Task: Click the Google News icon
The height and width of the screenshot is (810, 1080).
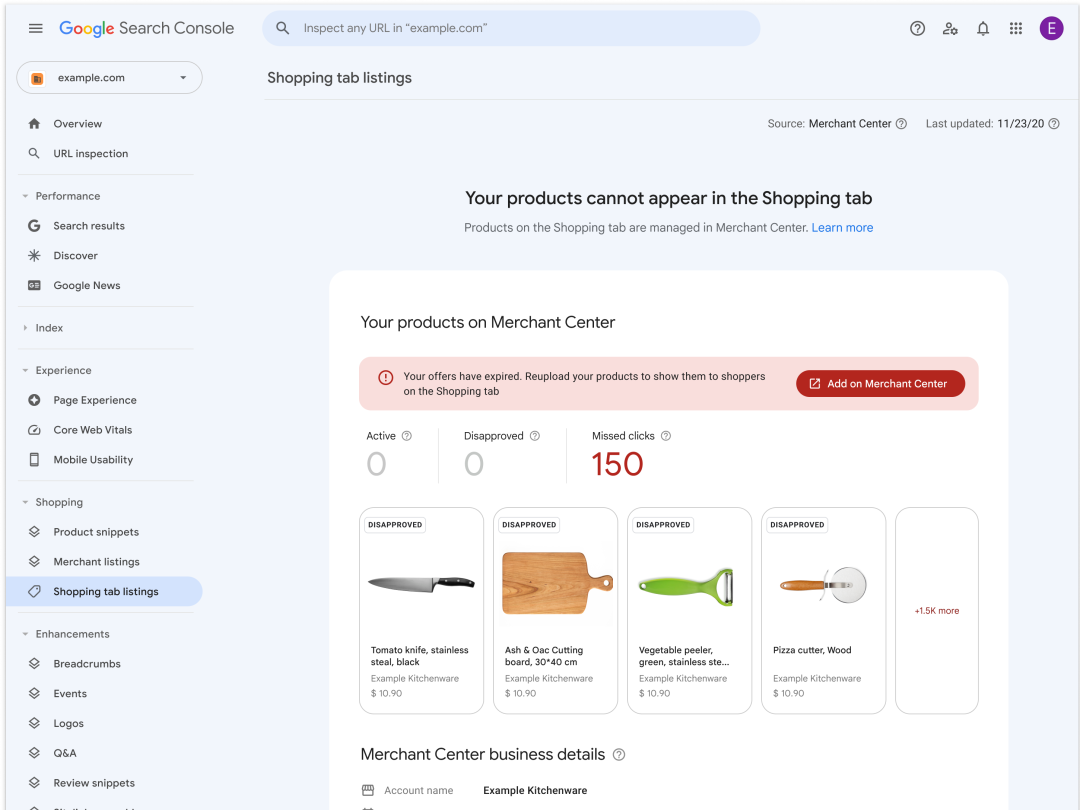Action: click(x=34, y=285)
